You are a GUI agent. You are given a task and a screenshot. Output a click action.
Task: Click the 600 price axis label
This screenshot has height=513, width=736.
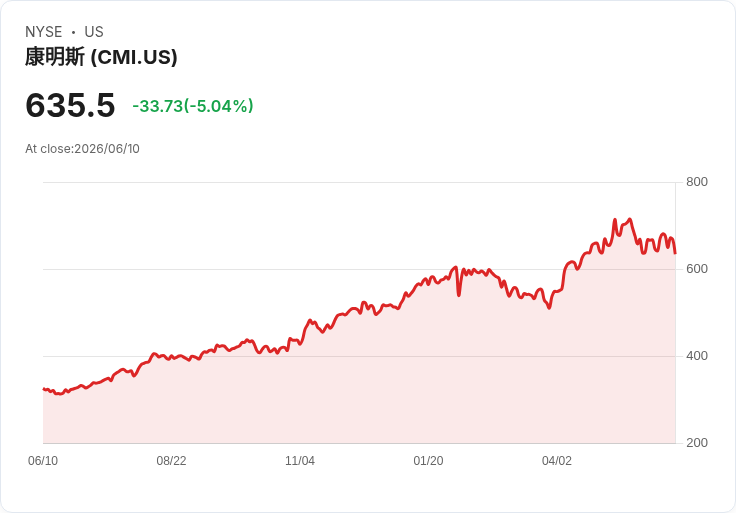[697, 269]
